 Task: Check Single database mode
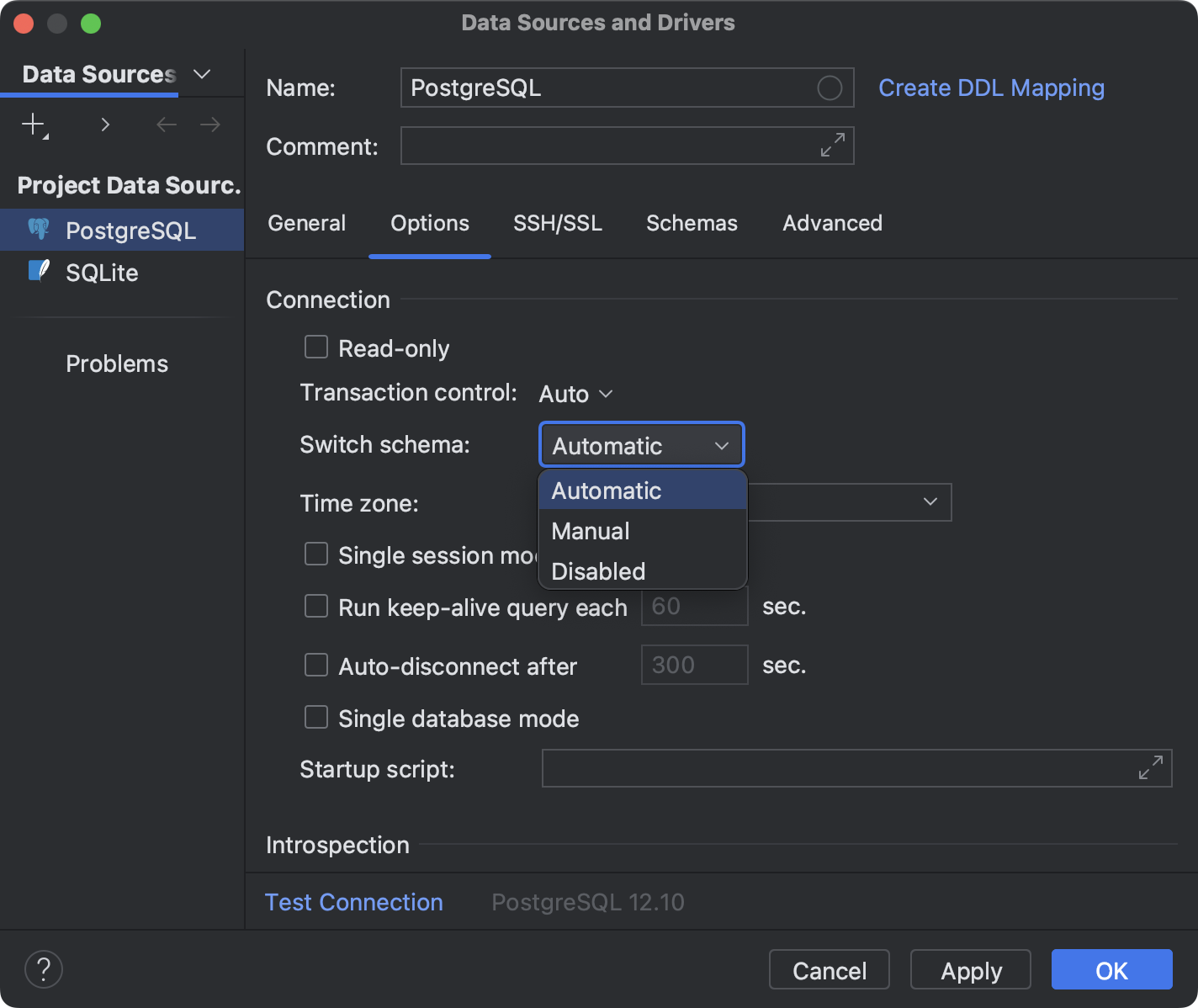[315, 717]
